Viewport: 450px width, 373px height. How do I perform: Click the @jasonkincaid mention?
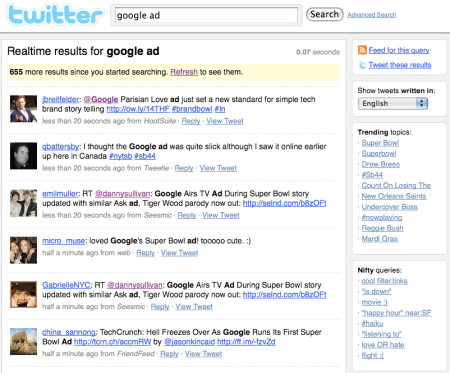pos(189,342)
